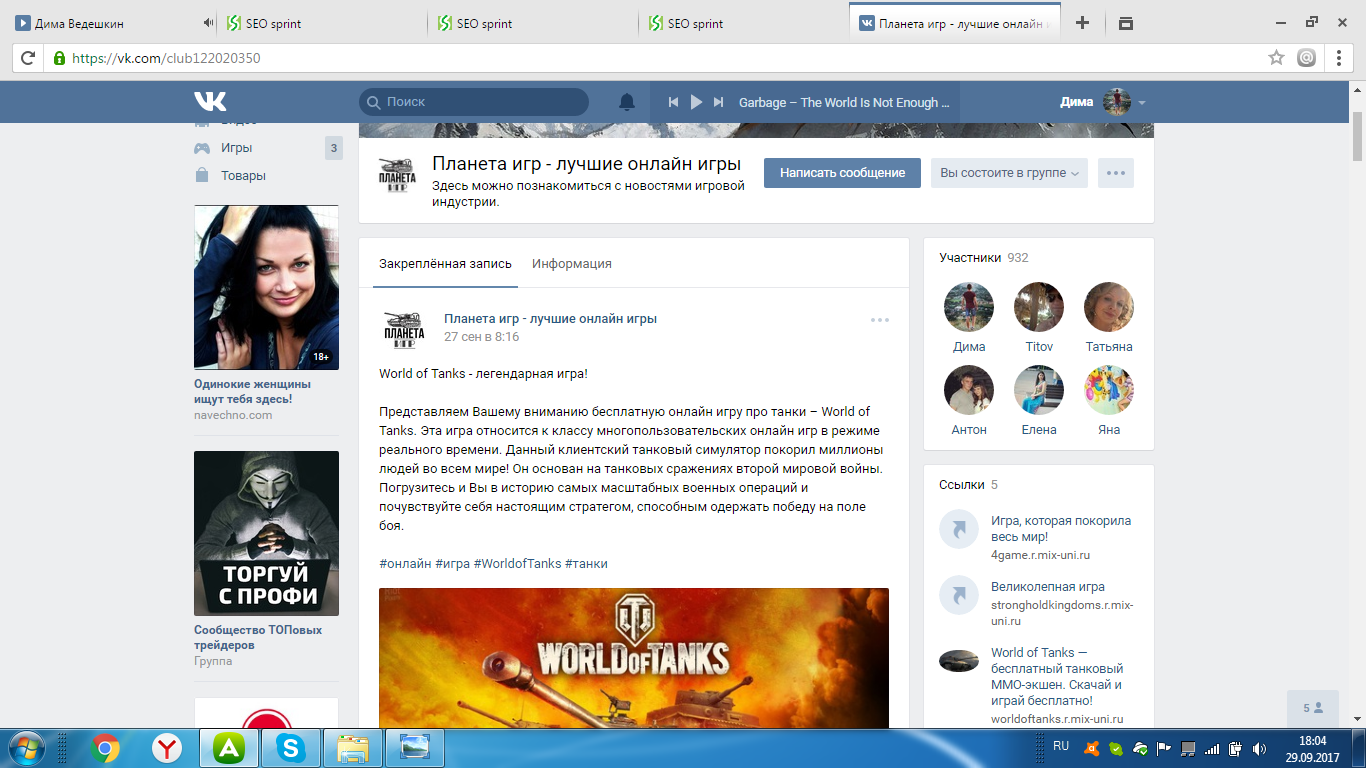Screen dimensions: 1366x768
Task: Open the Chrome three-dots menu
Action: coord(1339,58)
